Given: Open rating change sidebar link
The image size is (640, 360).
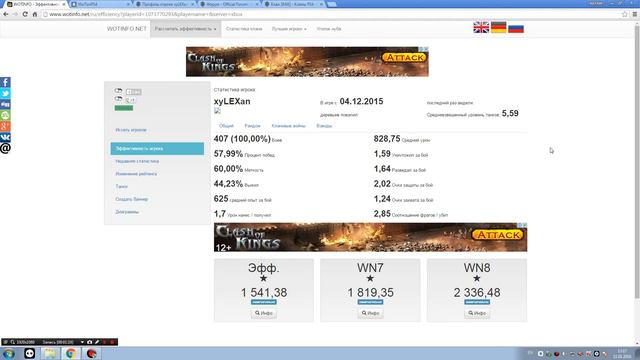Looking at the screenshot, I should (136, 174).
